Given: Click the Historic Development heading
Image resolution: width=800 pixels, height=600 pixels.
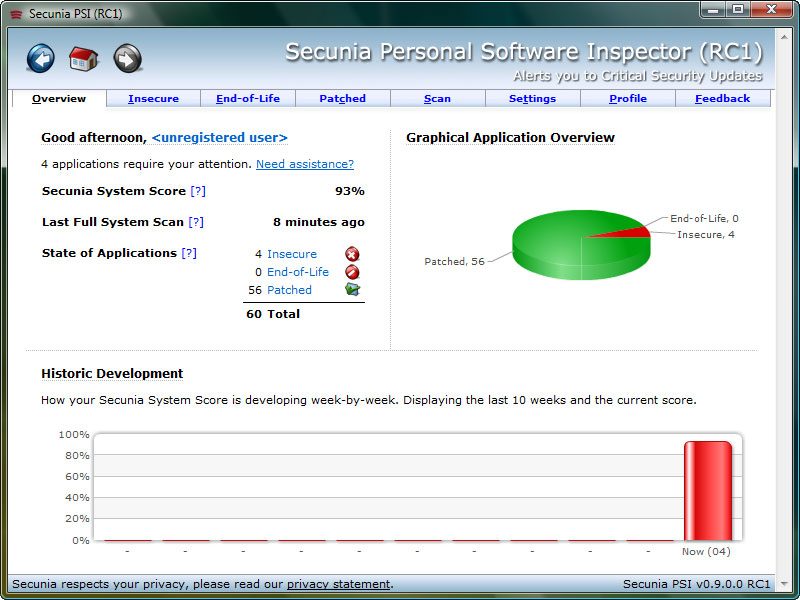Looking at the screenshot, I should pyautogui.click(x=112, y=373).
